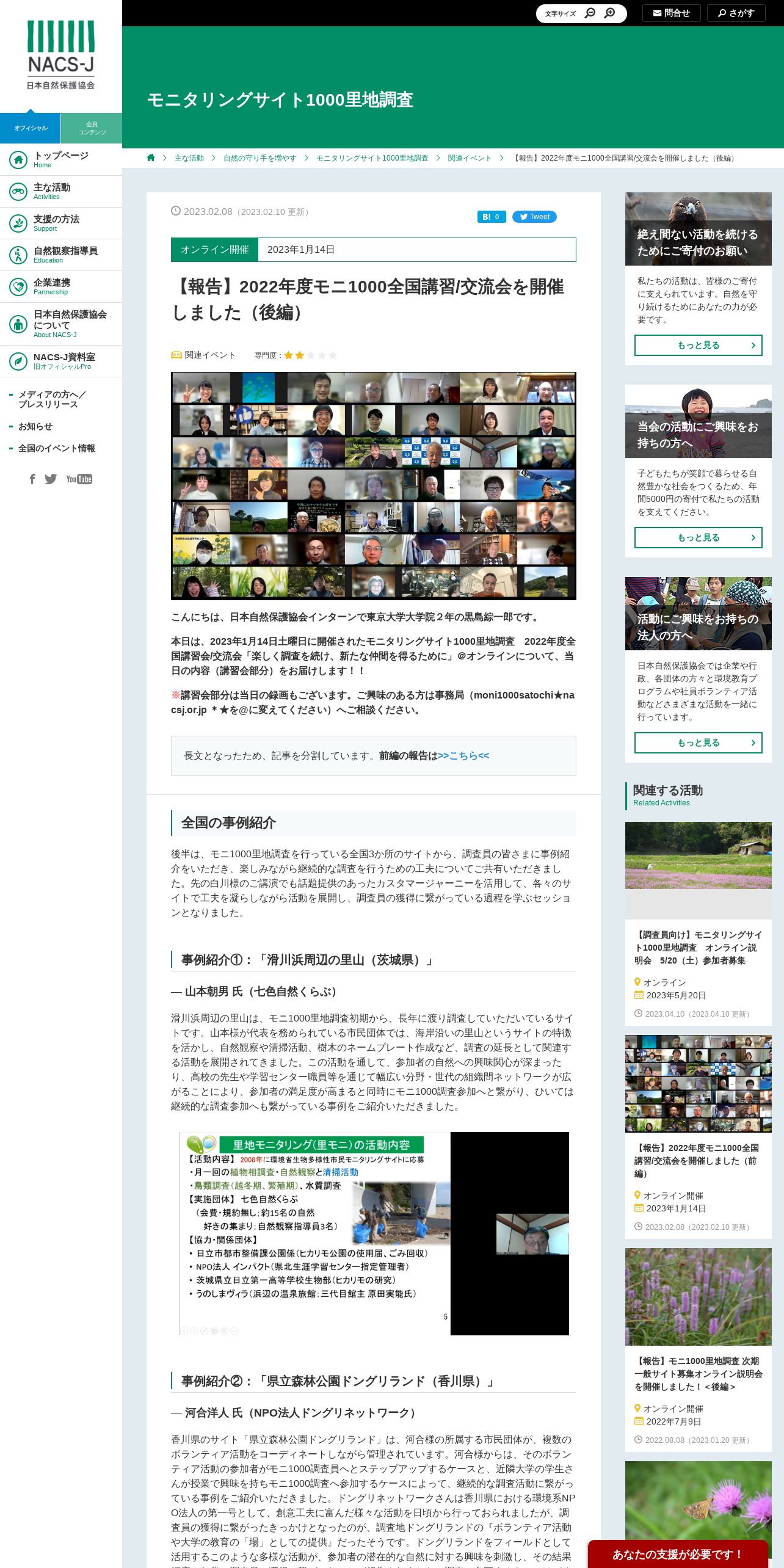Decrease text size with minus magnifier
784x1568 pixels.
[x=590, y=13]
